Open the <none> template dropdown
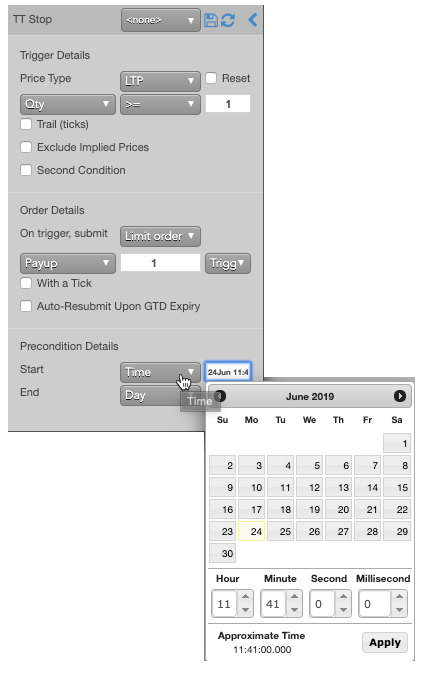The height and width of the screenshot is (680, 431). pos(160,20)
